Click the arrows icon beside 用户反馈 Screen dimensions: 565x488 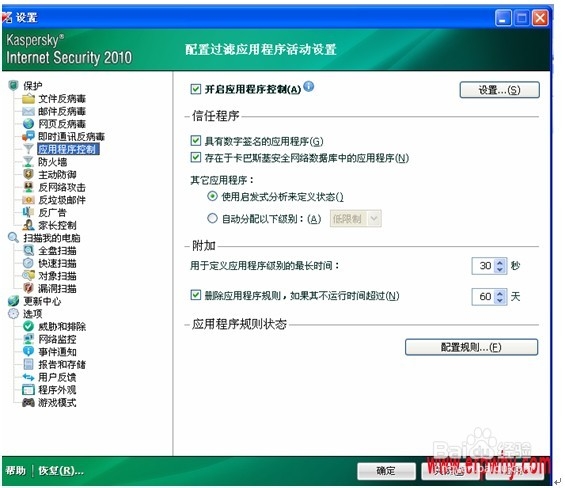coord(28,377)
